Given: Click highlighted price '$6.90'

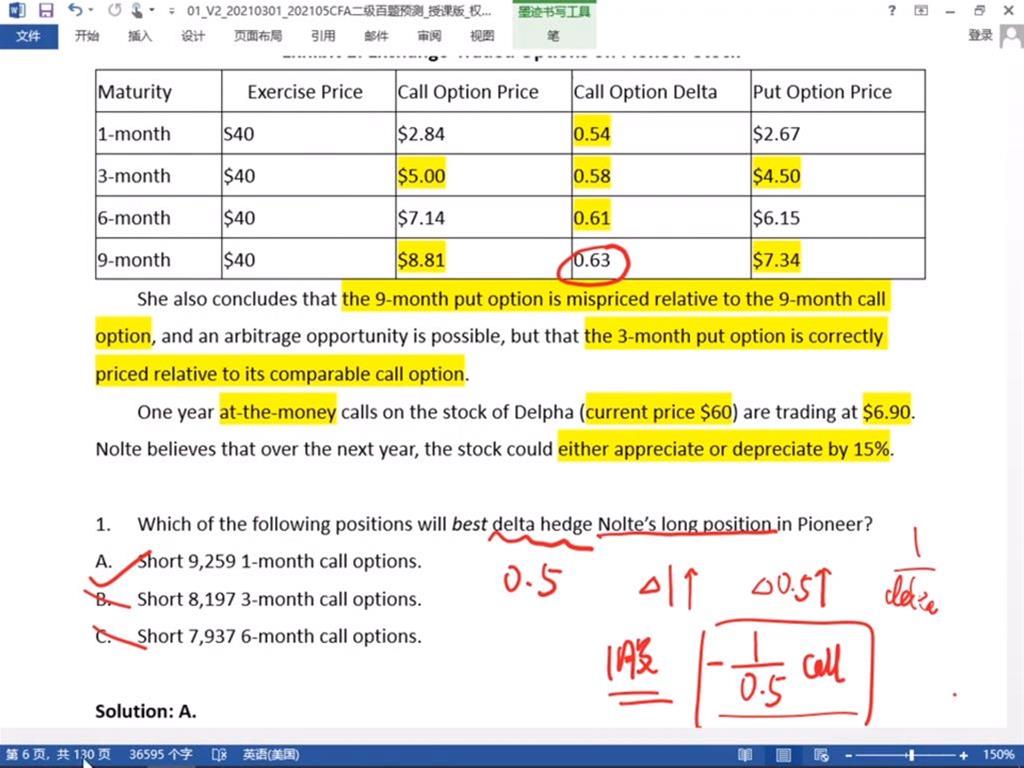Looking at the screenshot, I should [x=886, y=412].
